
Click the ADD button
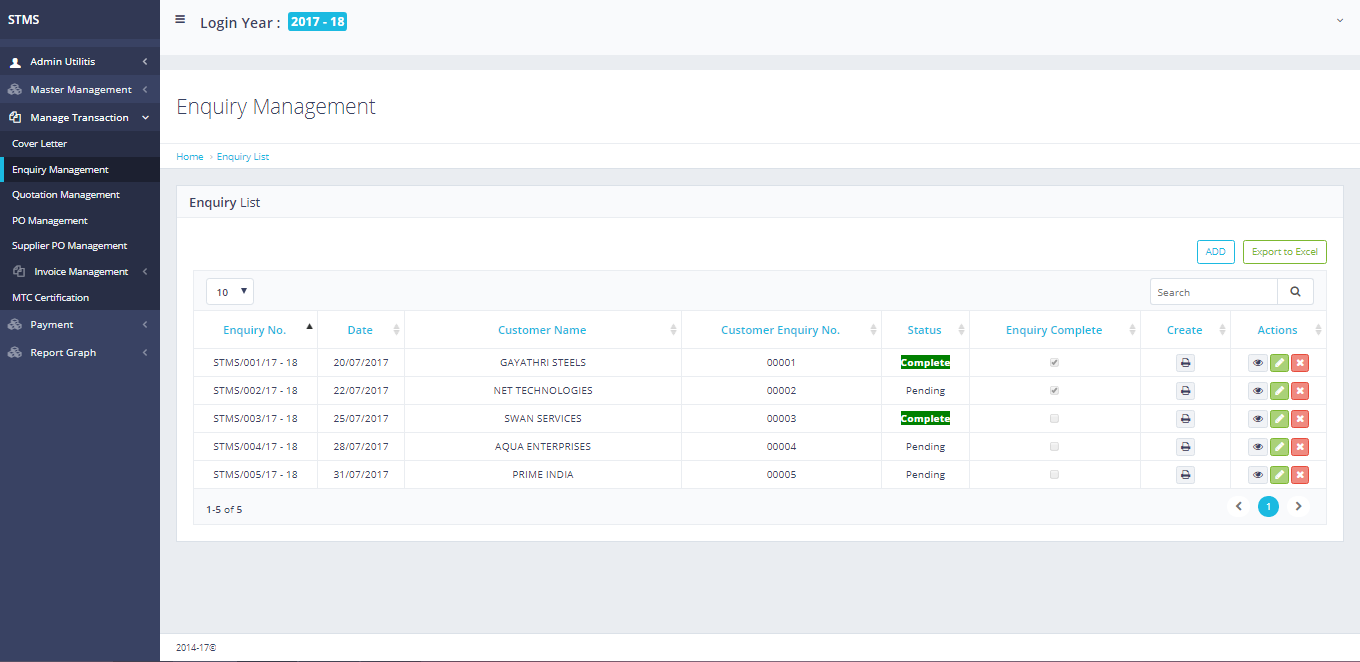point(1215,252)
